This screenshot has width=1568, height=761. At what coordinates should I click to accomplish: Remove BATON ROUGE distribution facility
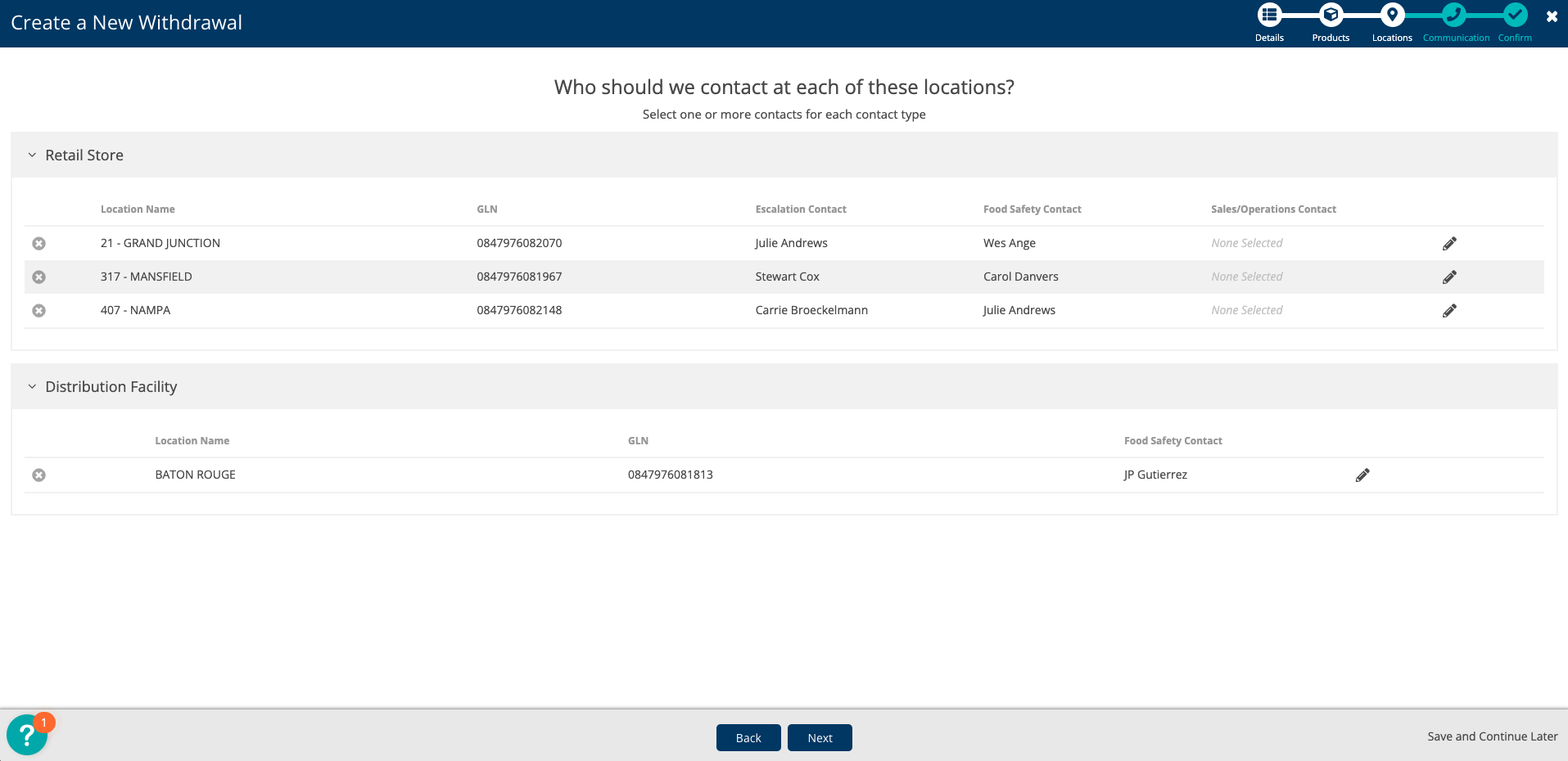tap(38, 475)
